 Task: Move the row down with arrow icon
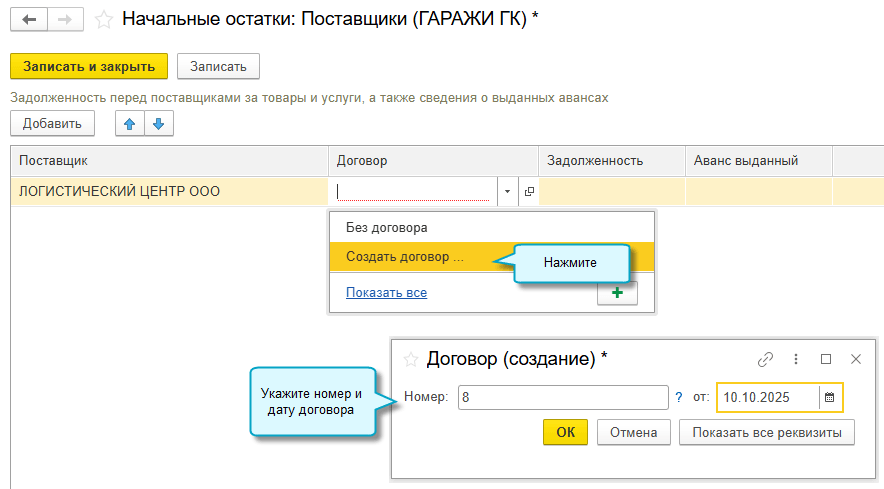[159, 124]
